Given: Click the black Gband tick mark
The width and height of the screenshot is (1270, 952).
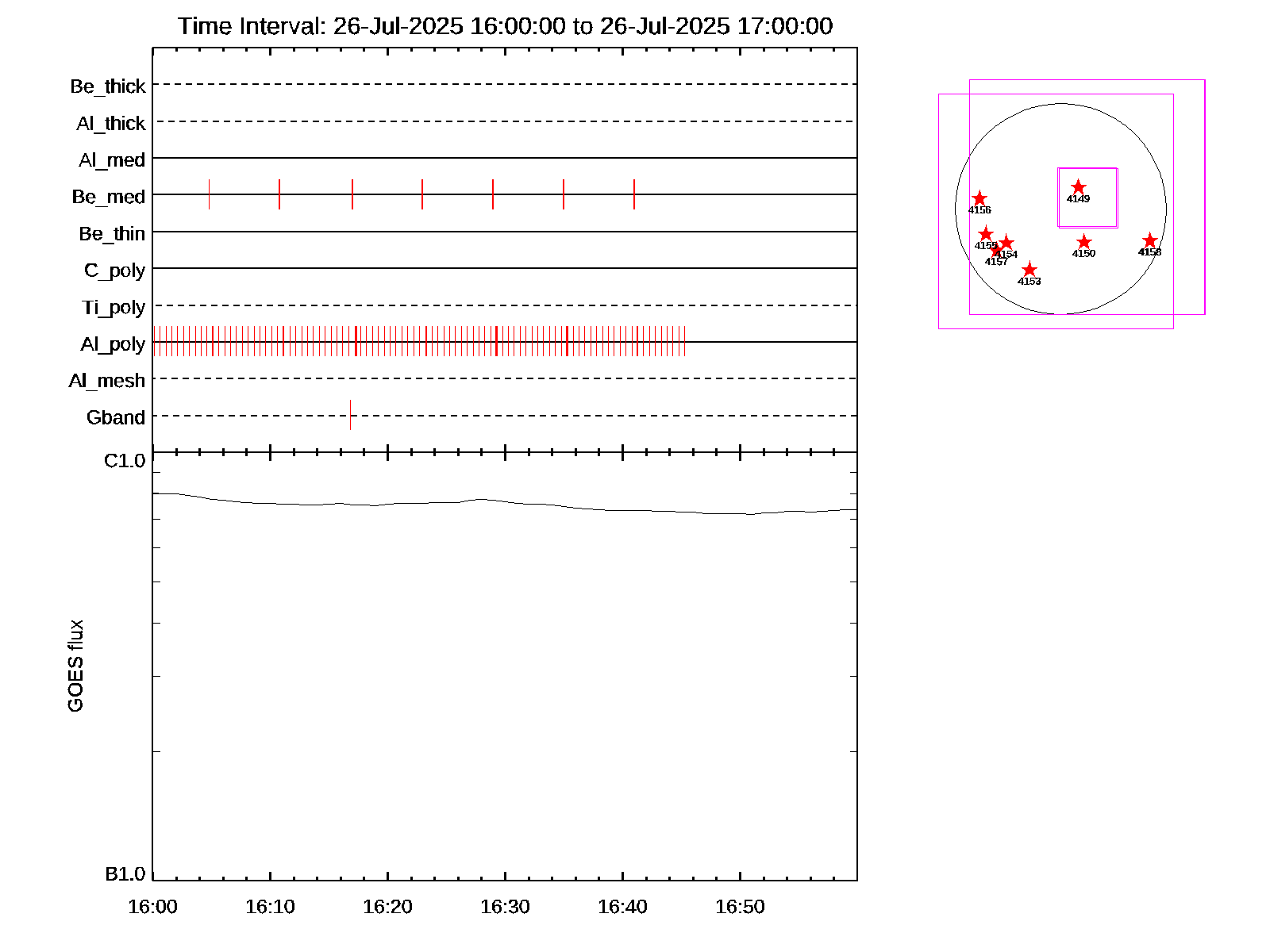Looking at the screenshot, I should (x=350, y=415).
